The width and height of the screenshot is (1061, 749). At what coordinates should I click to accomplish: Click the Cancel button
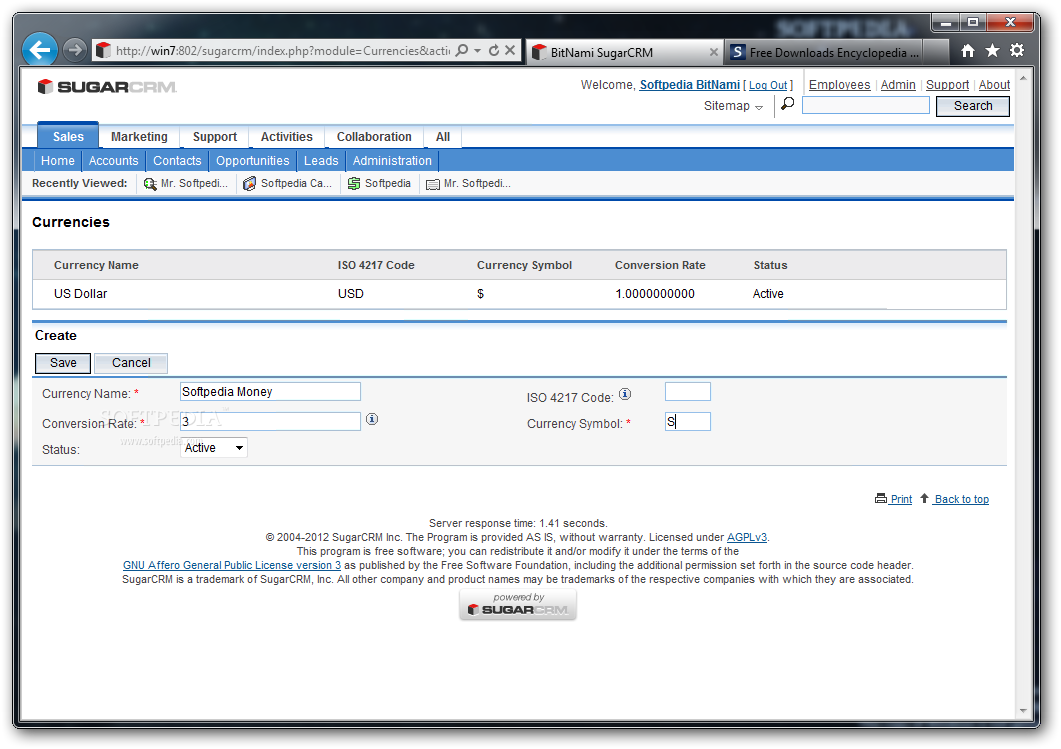coord(131,363)
